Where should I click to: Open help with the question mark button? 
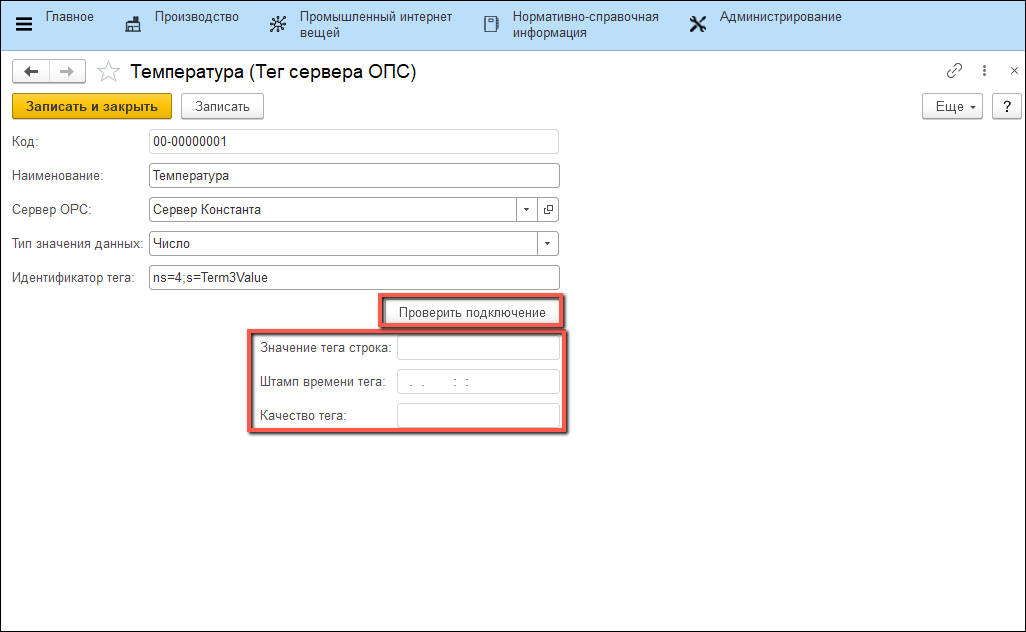[x=1006, y=107]
